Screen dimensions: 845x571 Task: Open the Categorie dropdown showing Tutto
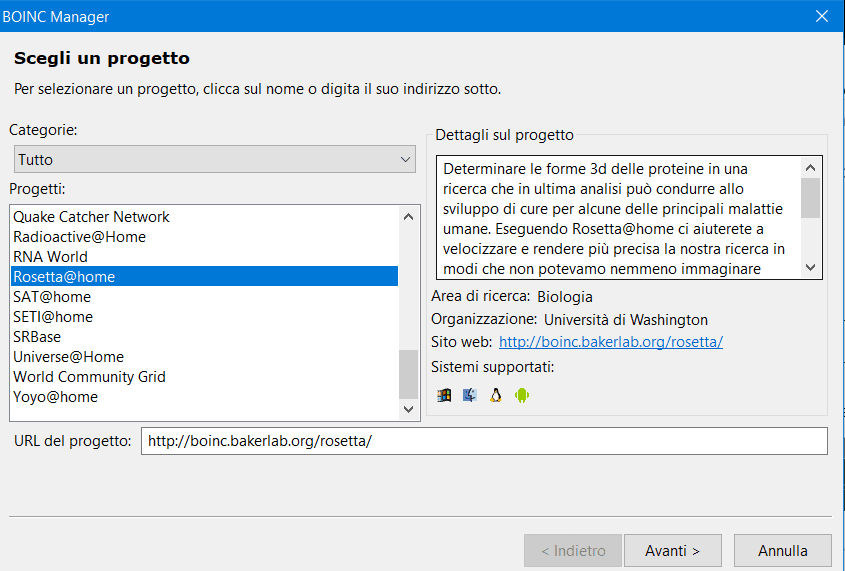(x=214, y=159)
